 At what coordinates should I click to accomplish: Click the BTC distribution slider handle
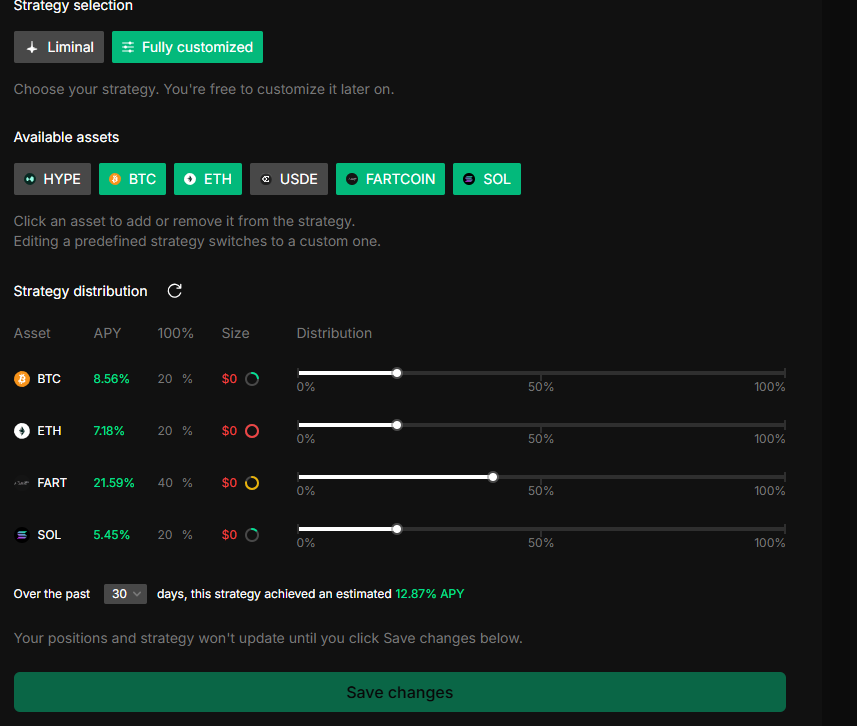397,373
